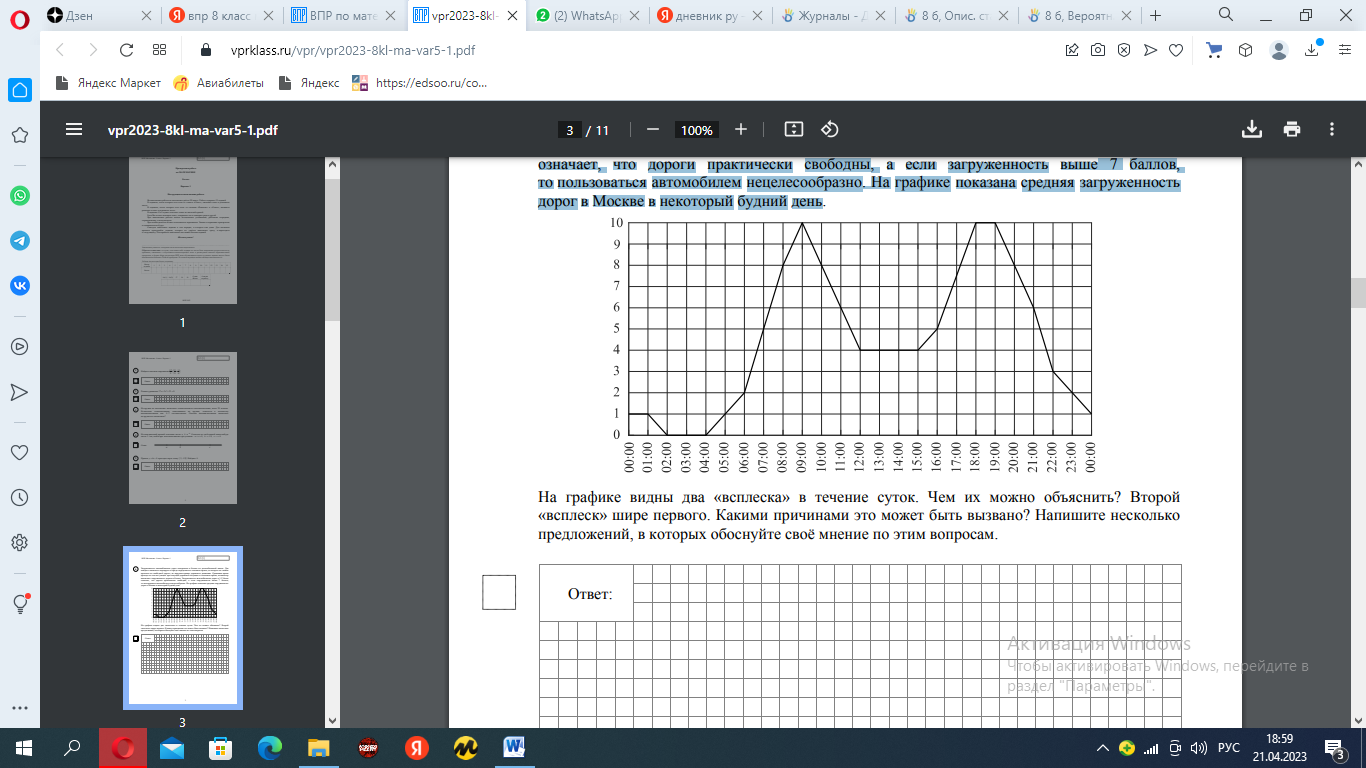This screenshot has width=1366, height=768.
Task: Open a new browser tab
Action: (x=1156, y=16)
